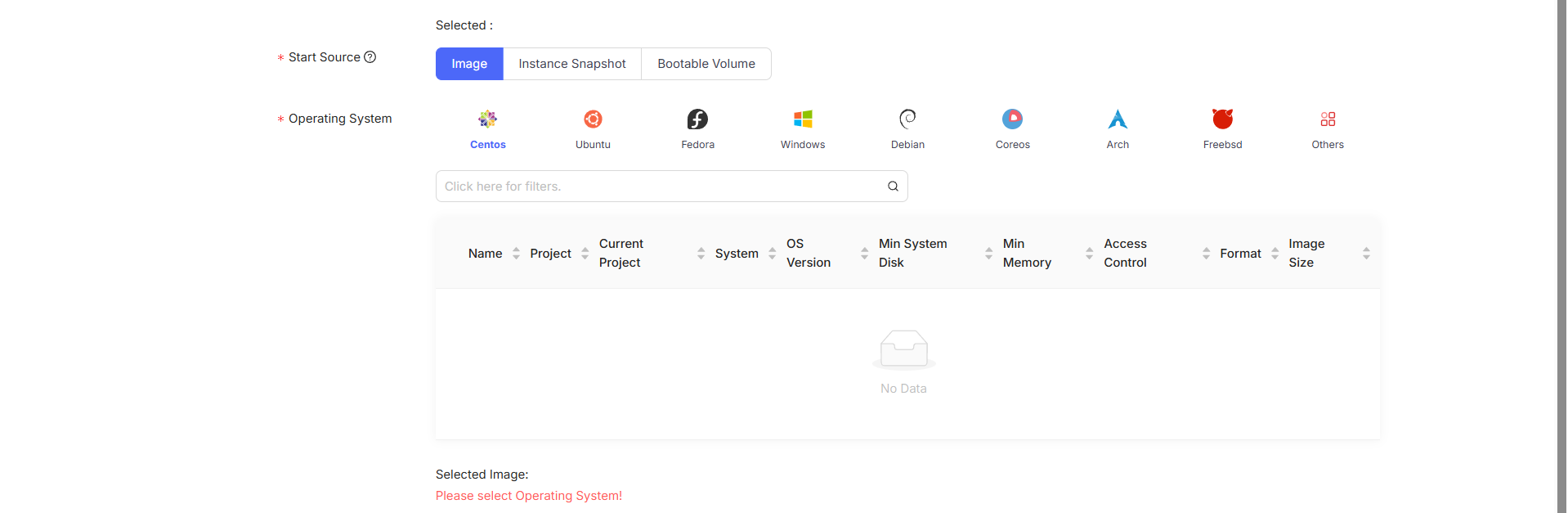Click the 'Selected Image:' label
The width and height of the screenshot is (1568, 513).
click(482, 475)
